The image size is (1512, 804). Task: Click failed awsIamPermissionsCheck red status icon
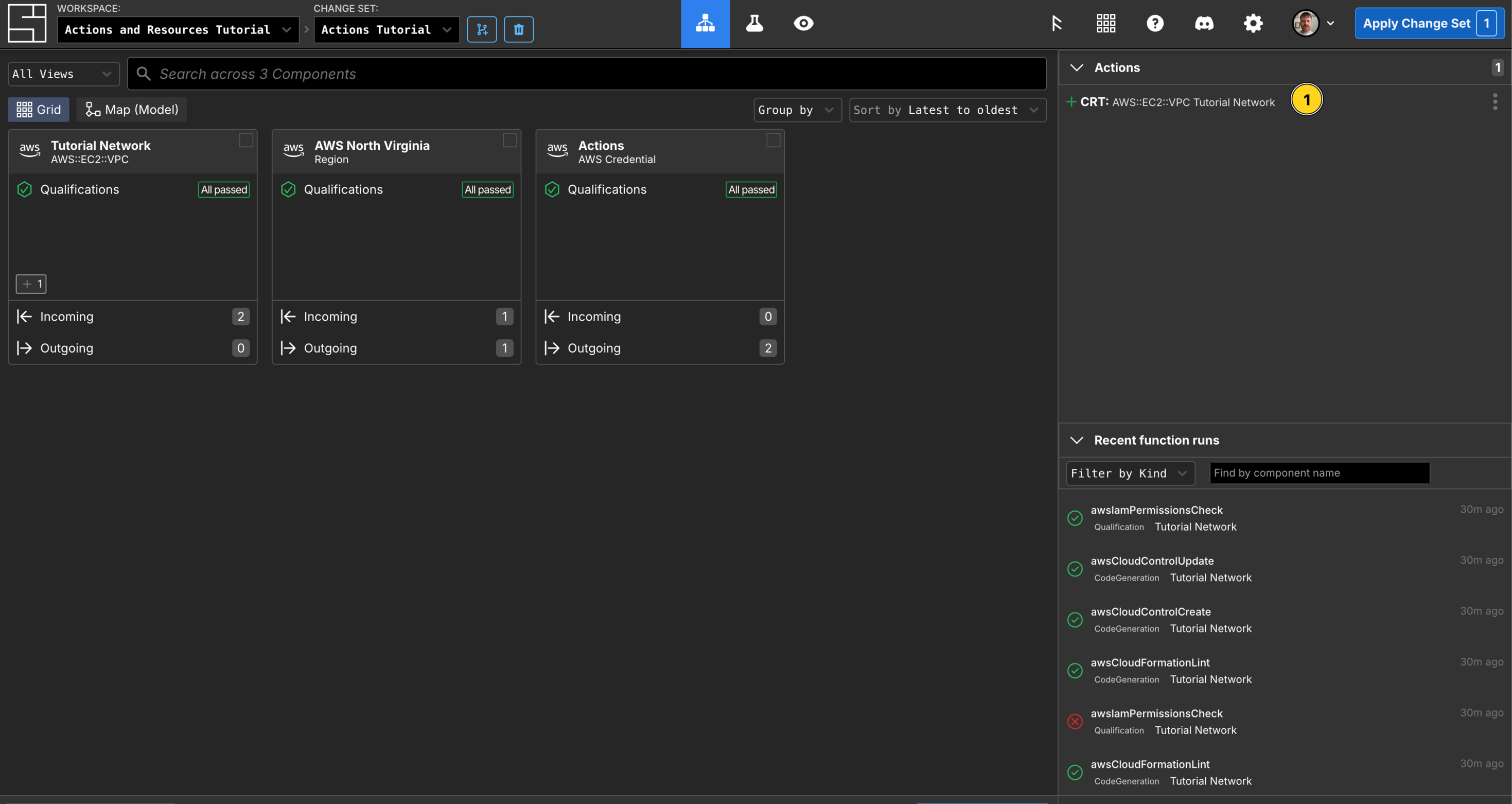[x=1075, y=721]
